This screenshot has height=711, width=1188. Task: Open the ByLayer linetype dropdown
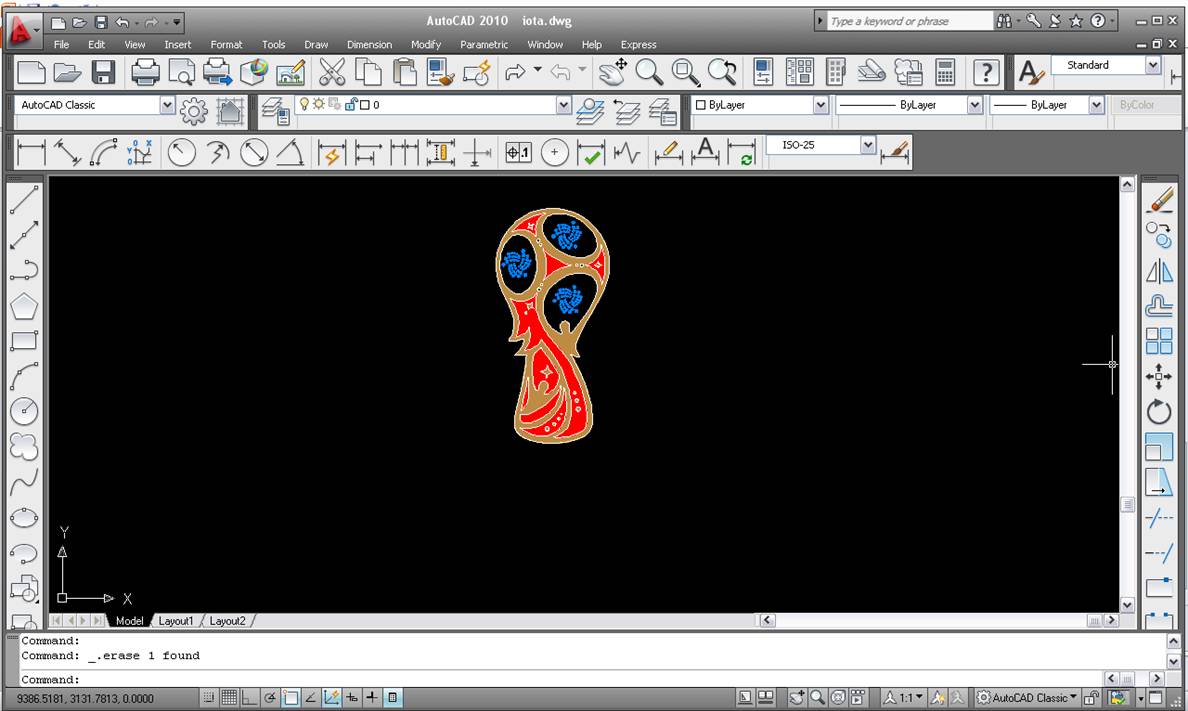coord(975,105)
